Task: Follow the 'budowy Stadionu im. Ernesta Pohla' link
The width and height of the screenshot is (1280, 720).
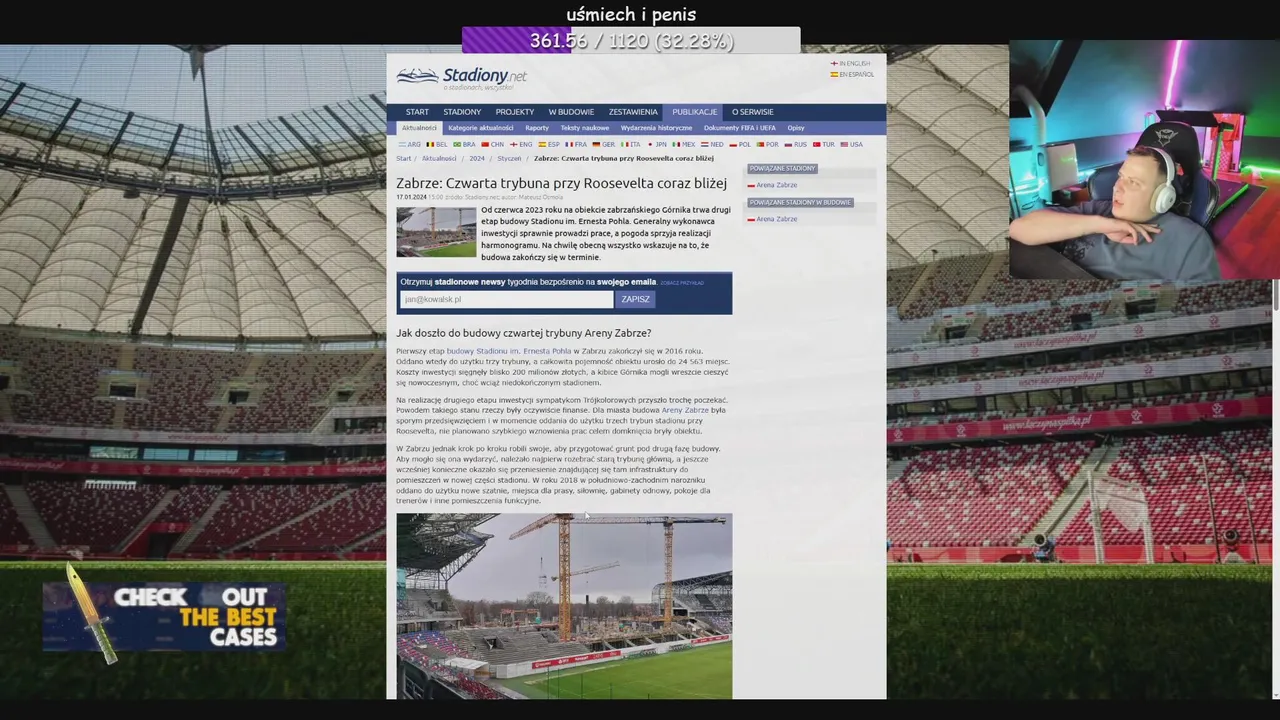Action: (509, 351)
